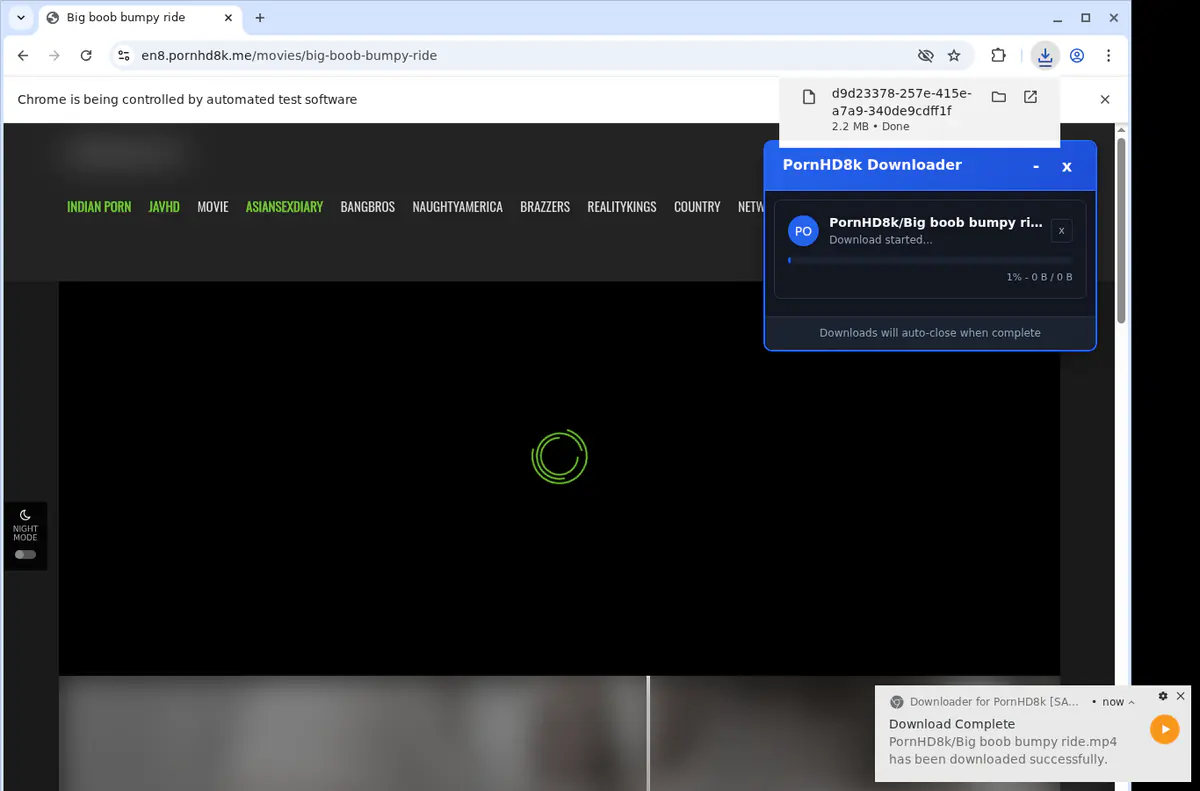Open site information icon in address bar
This screenshot has width=1200, height=791.
pos(123,56)
